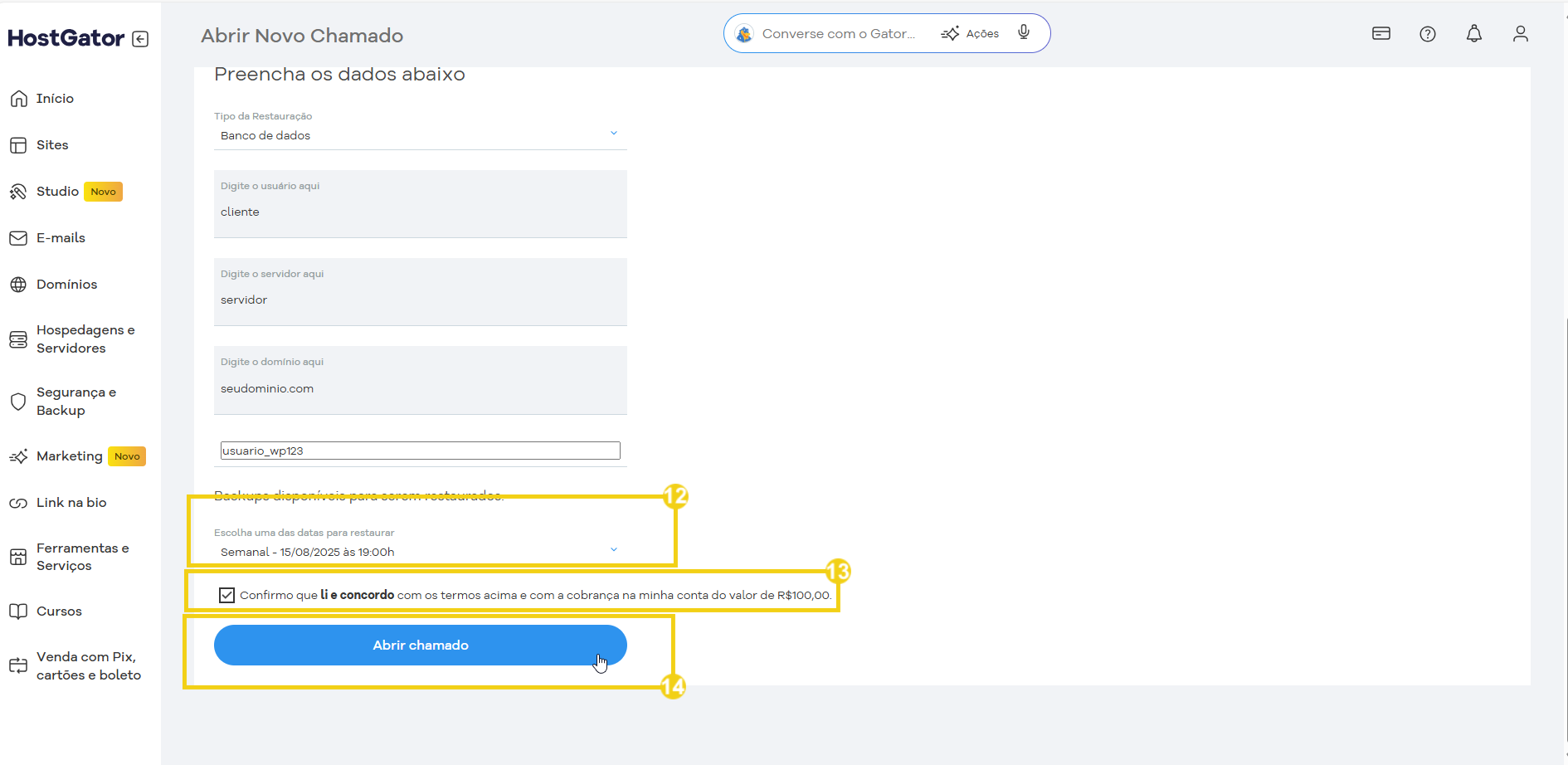Open the Domínios menu item

tap(66, 285)
